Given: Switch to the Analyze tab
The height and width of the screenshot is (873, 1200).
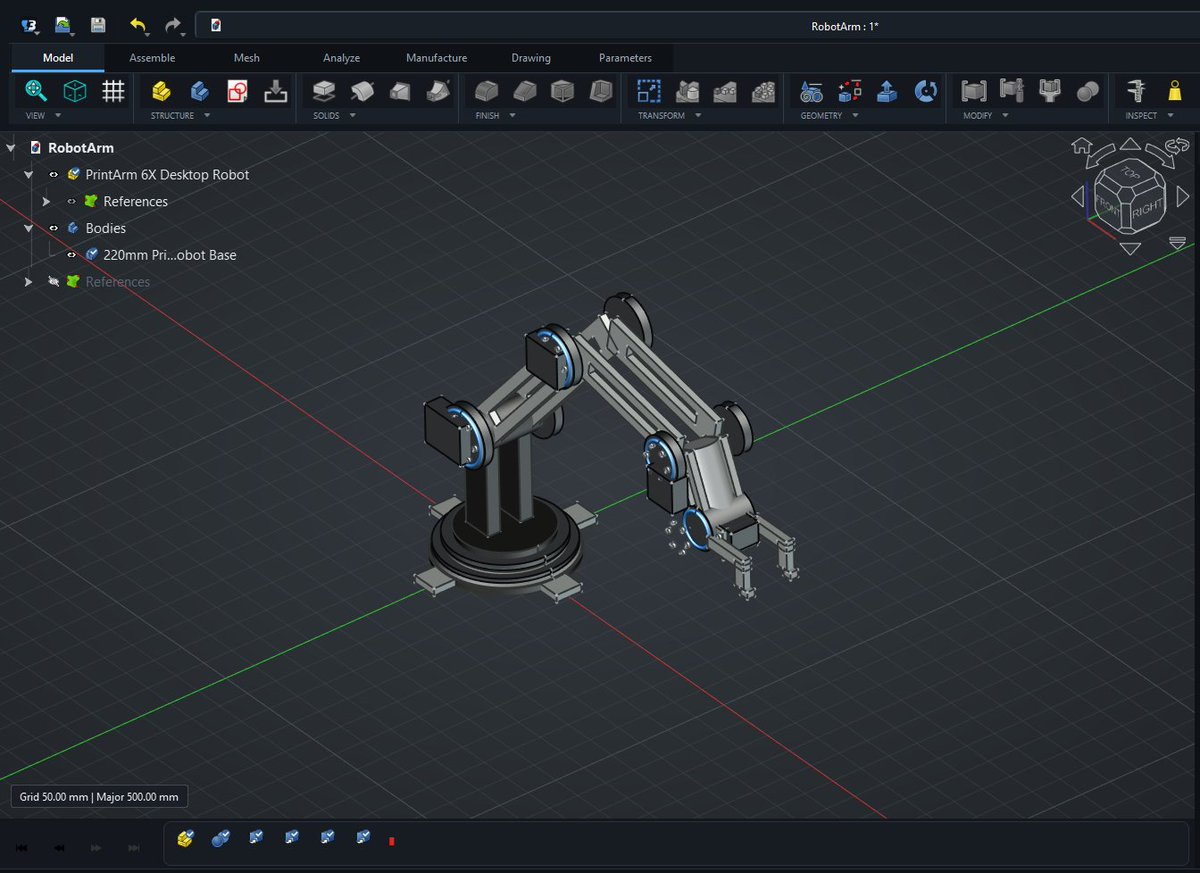Looking at the screenshot, I should click(x=341, y=58).
